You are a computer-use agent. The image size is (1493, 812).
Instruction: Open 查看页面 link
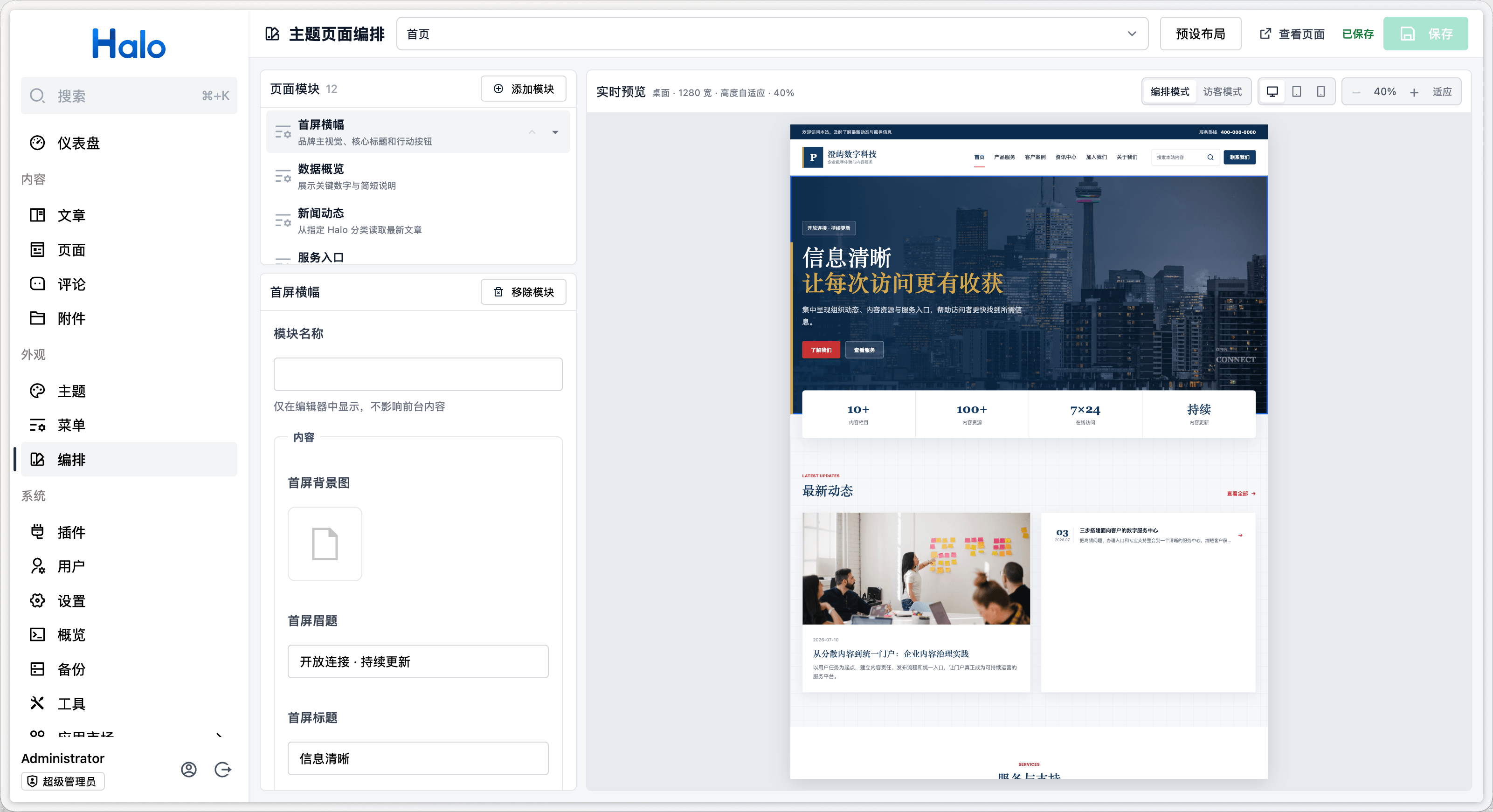pyautogui.click(x=1293, y=34)
